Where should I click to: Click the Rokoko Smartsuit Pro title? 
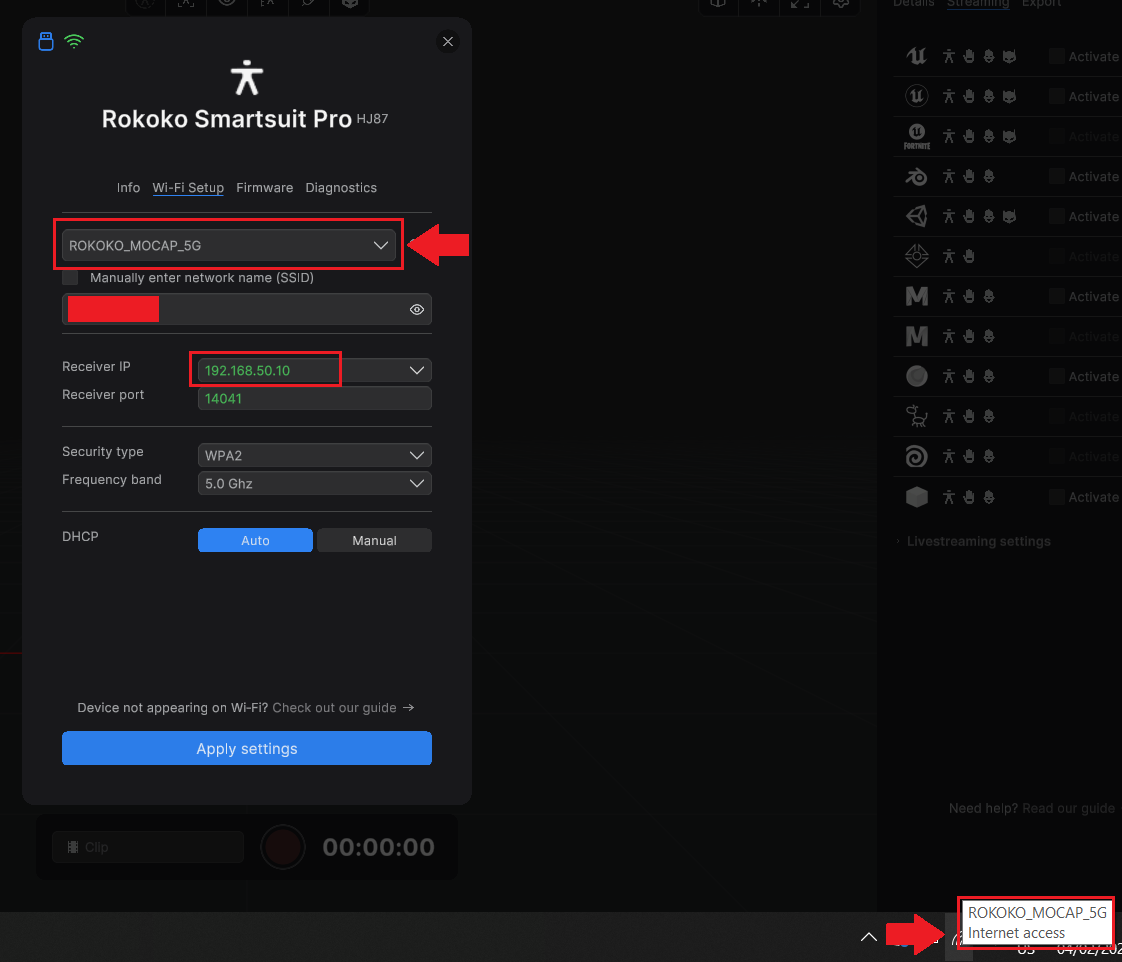(227, 119)
